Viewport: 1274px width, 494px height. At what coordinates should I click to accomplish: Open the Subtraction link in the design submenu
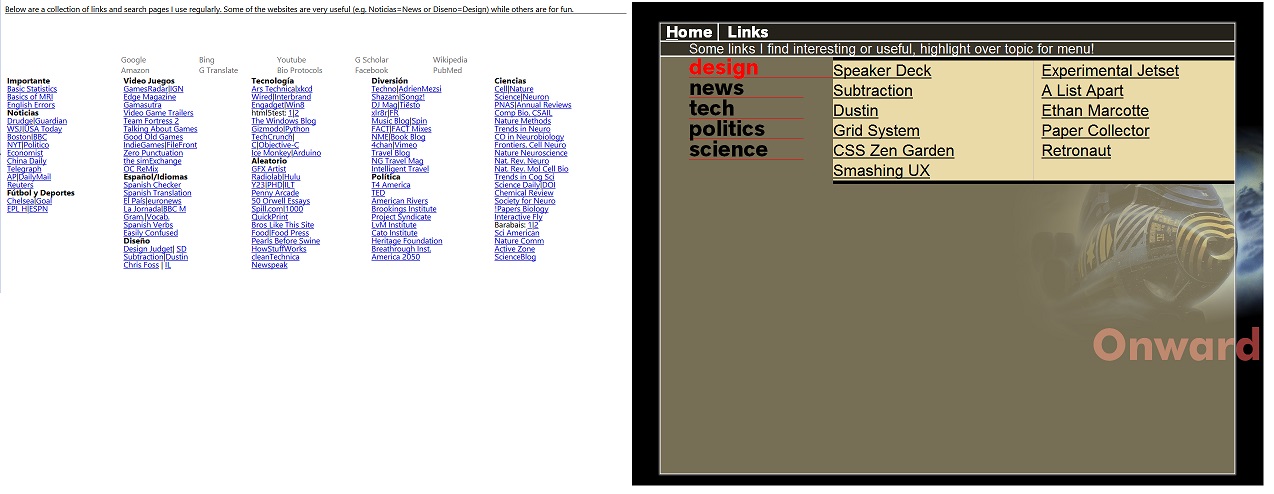tap(873, 91)
